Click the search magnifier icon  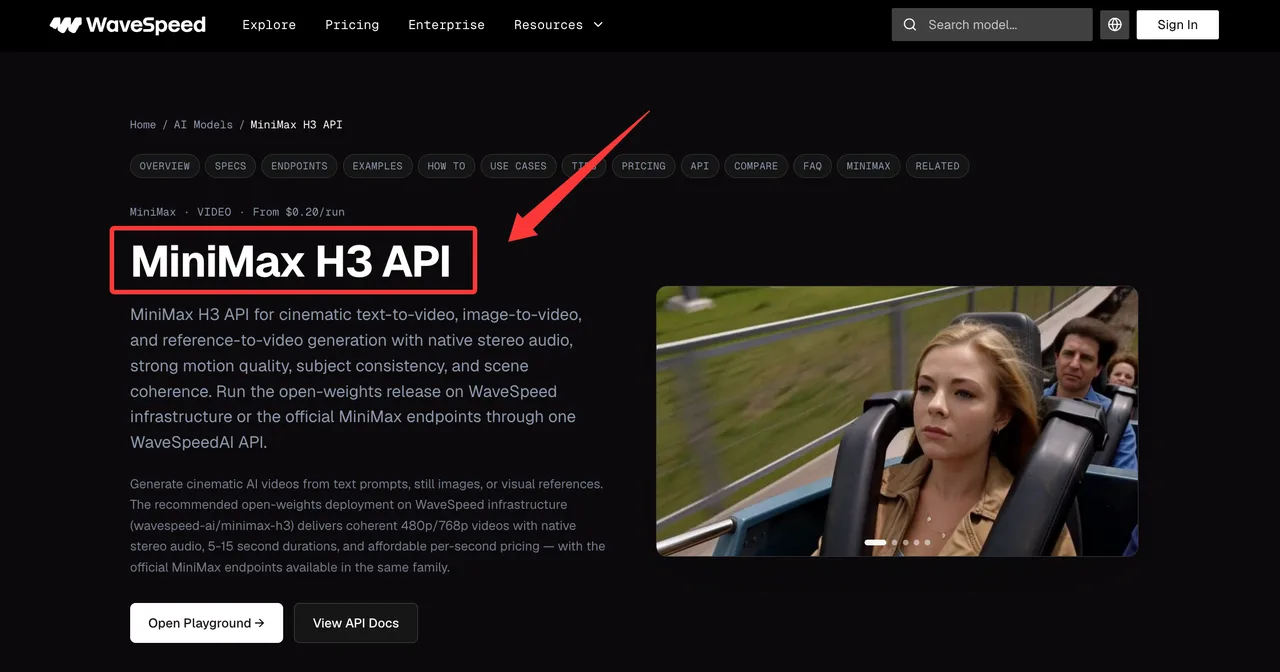coord(910,25)
